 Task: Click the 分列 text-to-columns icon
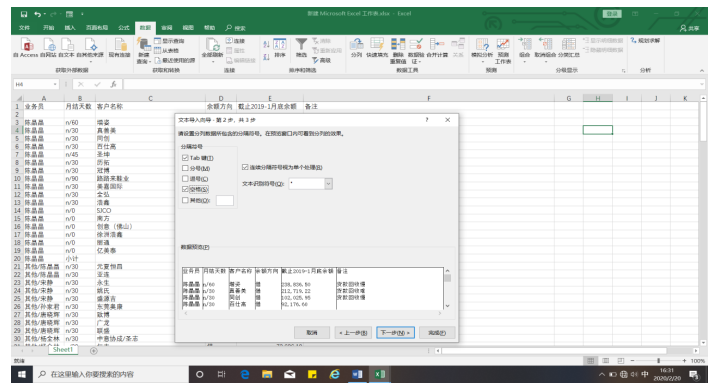coord(356,45)
